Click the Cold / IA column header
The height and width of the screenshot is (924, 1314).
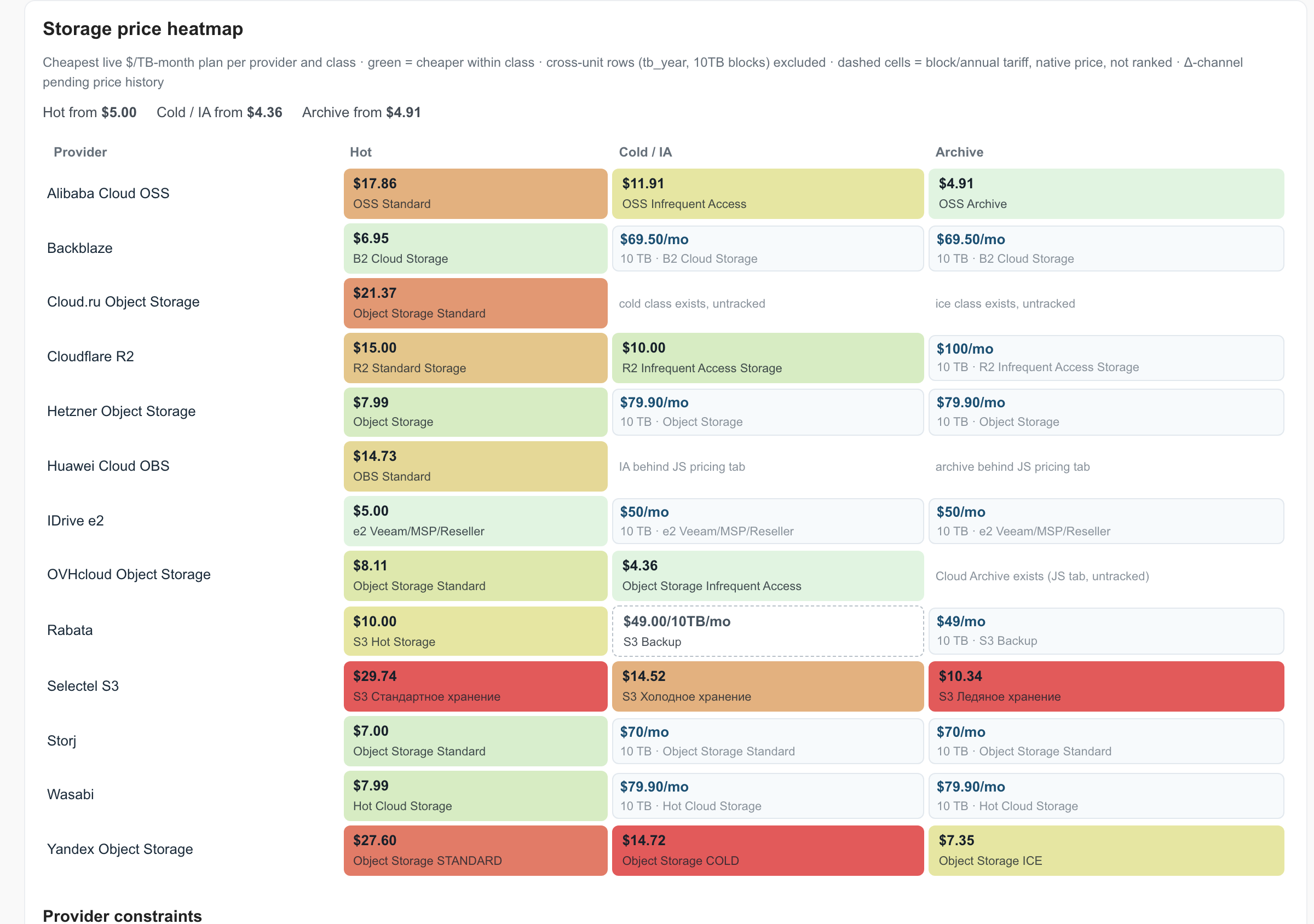click(645, 152)
